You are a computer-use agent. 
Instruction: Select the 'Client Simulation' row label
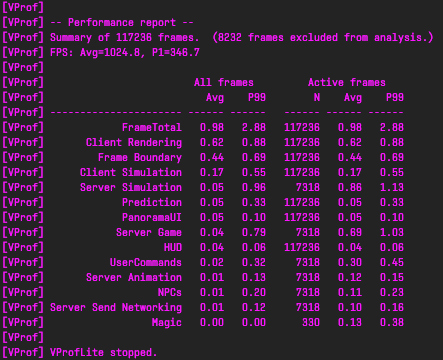pyautogui.click(x=131, y=172)
